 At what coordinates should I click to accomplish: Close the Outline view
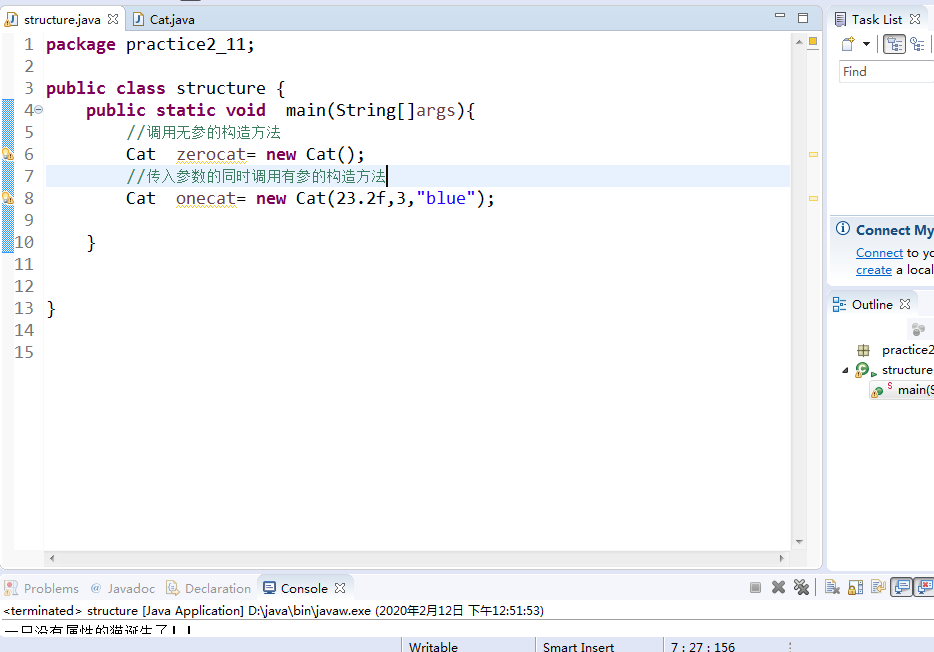coord(905,304)
